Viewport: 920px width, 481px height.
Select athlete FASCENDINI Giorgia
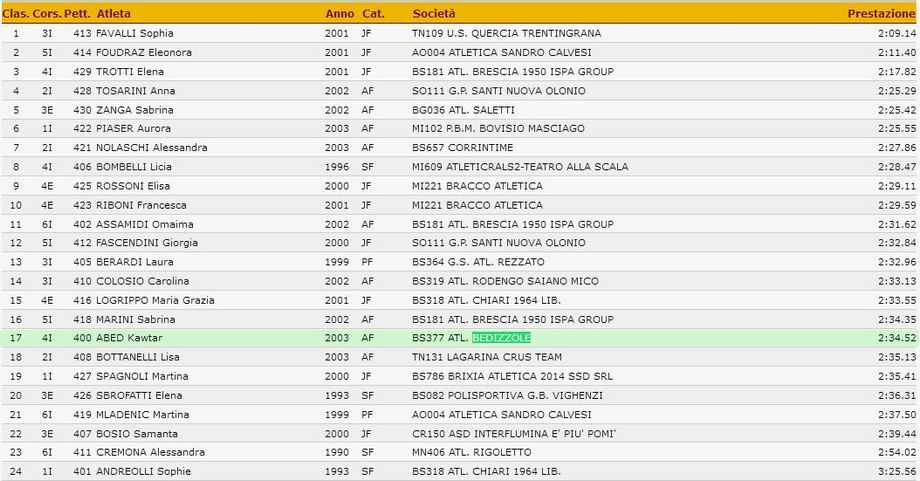click(147, 243)
